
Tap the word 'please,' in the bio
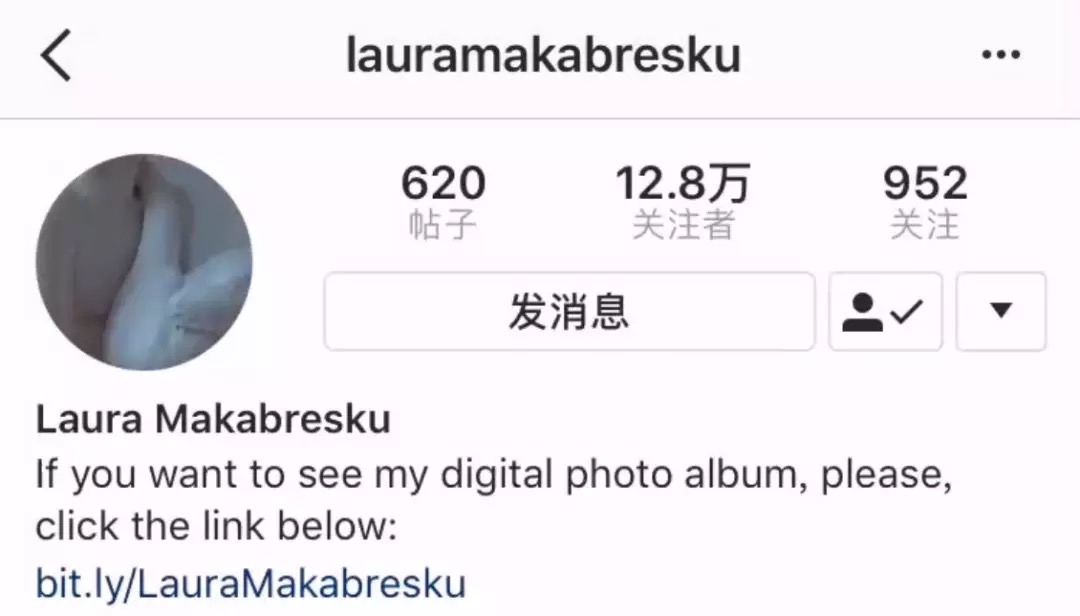pos(886,475)
